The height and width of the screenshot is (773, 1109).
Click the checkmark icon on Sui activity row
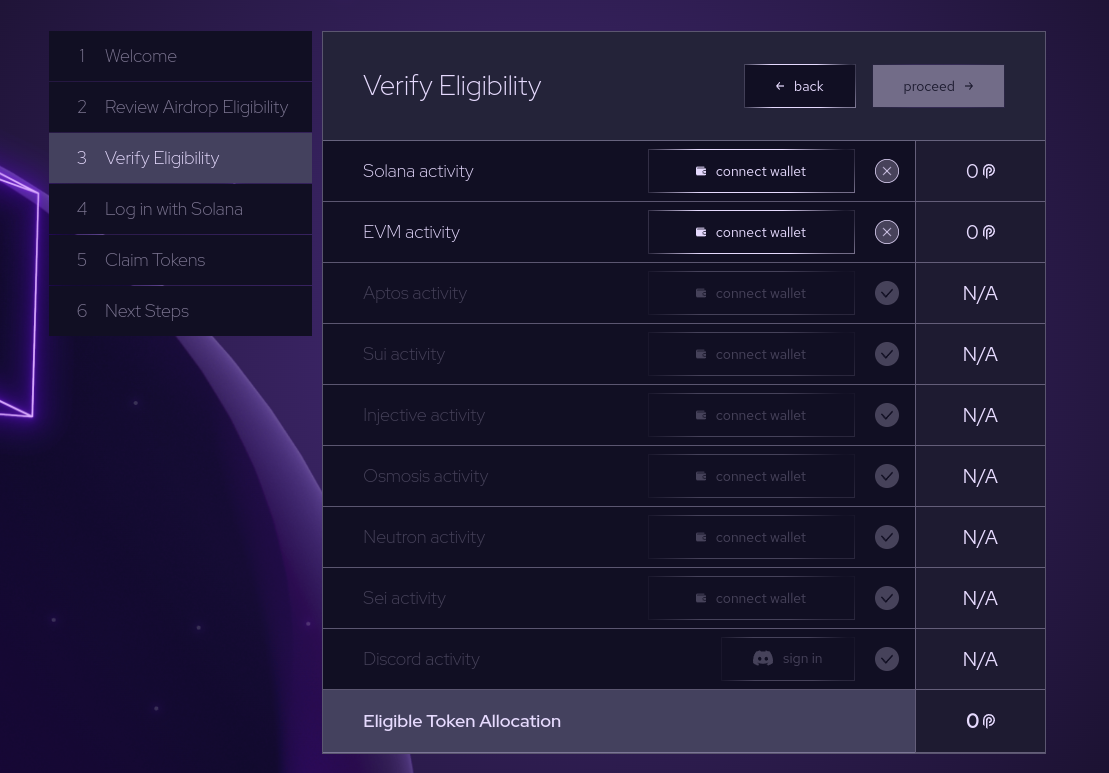pos(886,354)
